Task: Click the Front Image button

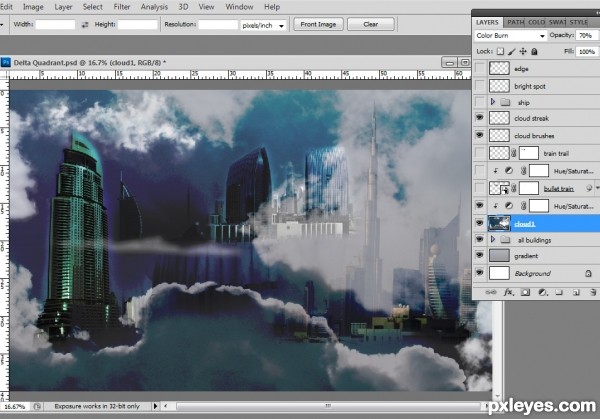Action: pos(318,24)
